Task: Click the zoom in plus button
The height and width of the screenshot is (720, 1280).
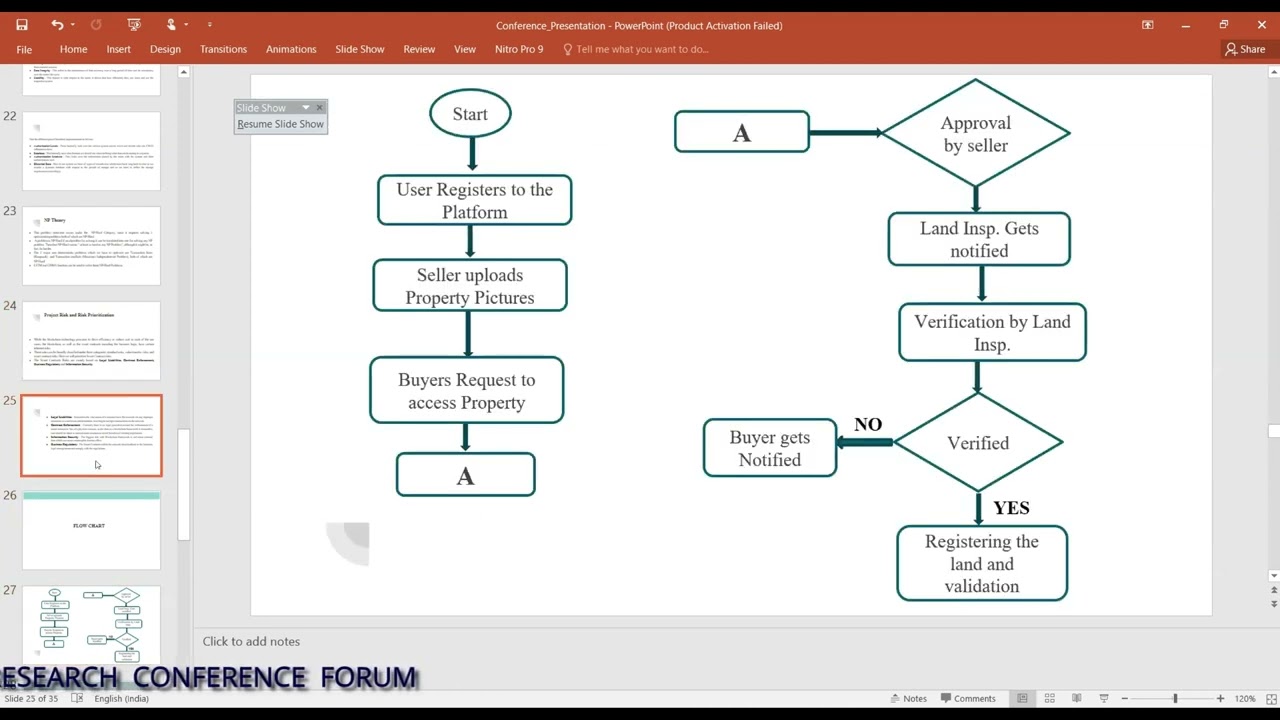Action: (1220, 699)
